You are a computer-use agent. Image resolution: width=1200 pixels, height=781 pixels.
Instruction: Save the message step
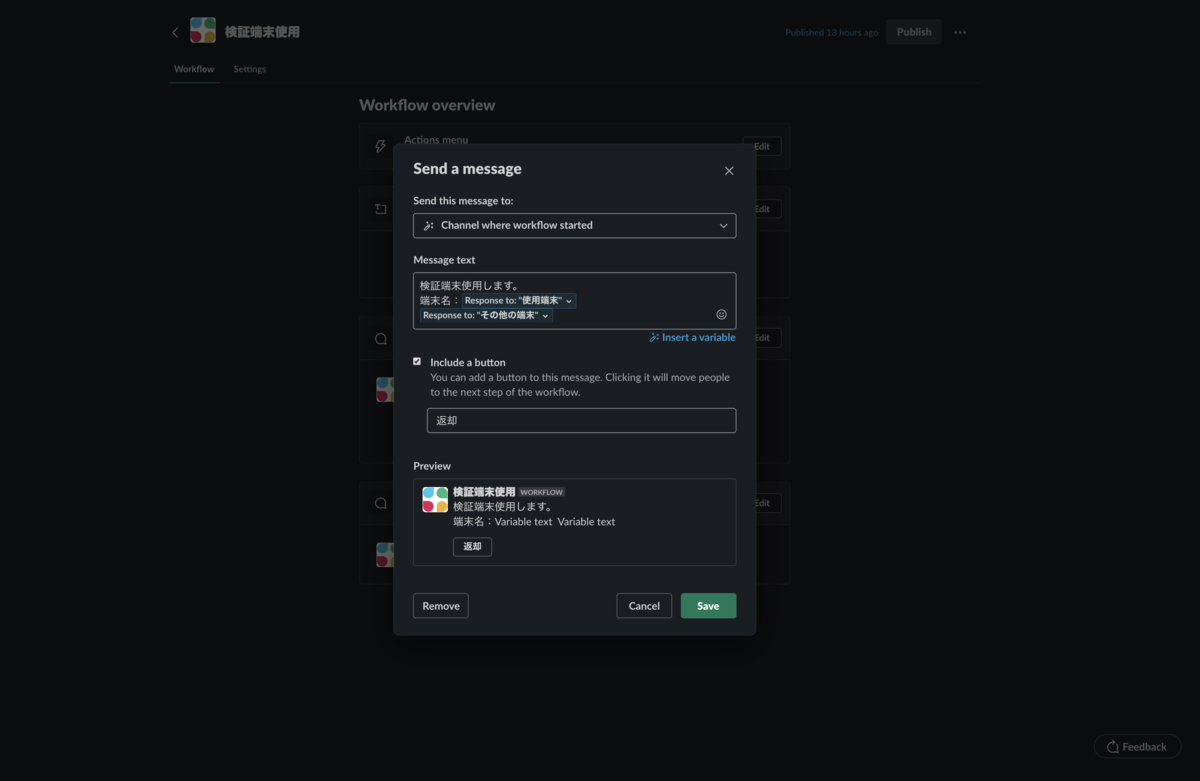pyautogui.click(x=708, y=606)
